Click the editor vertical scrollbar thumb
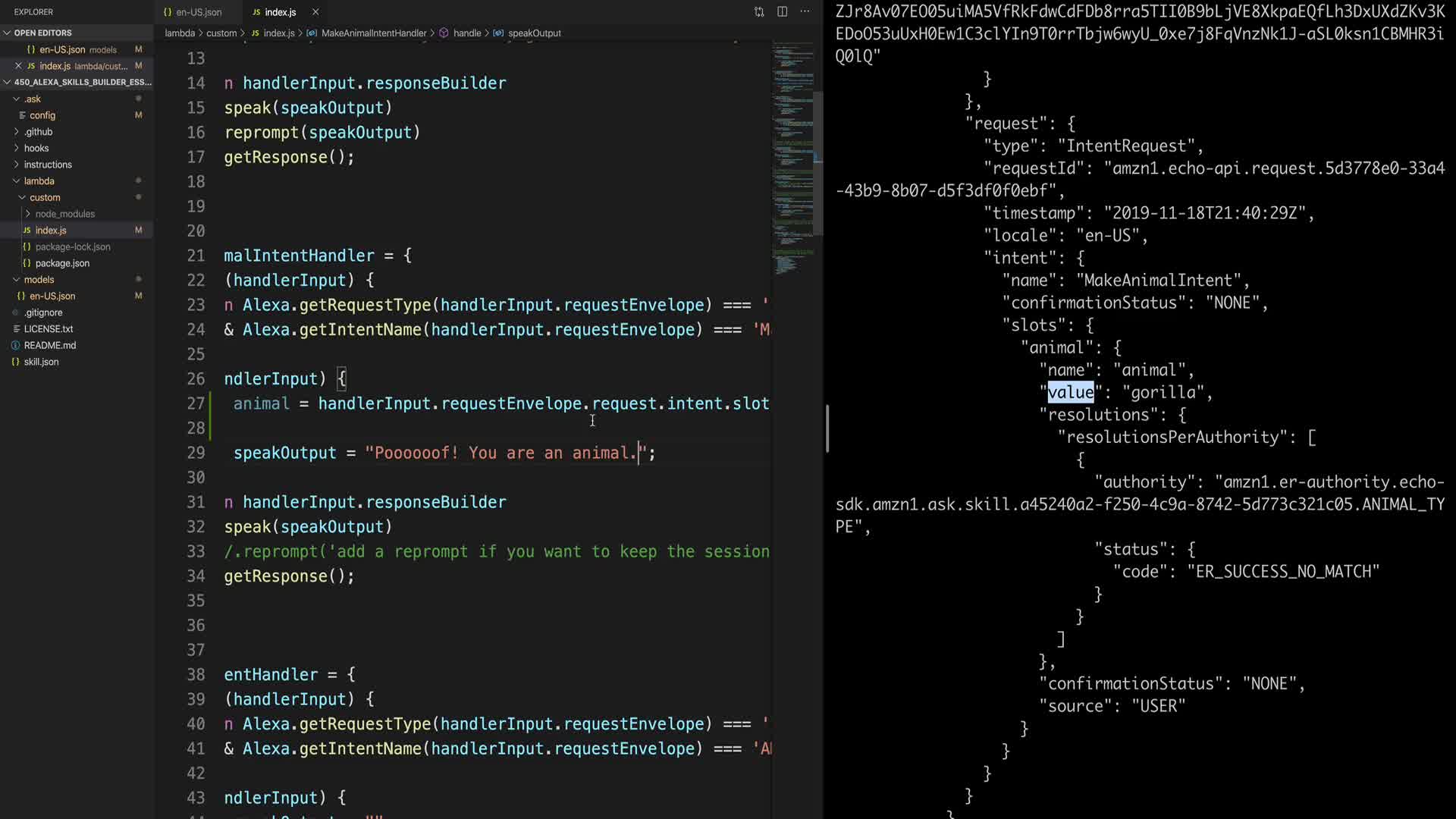 tap(818, 163)
